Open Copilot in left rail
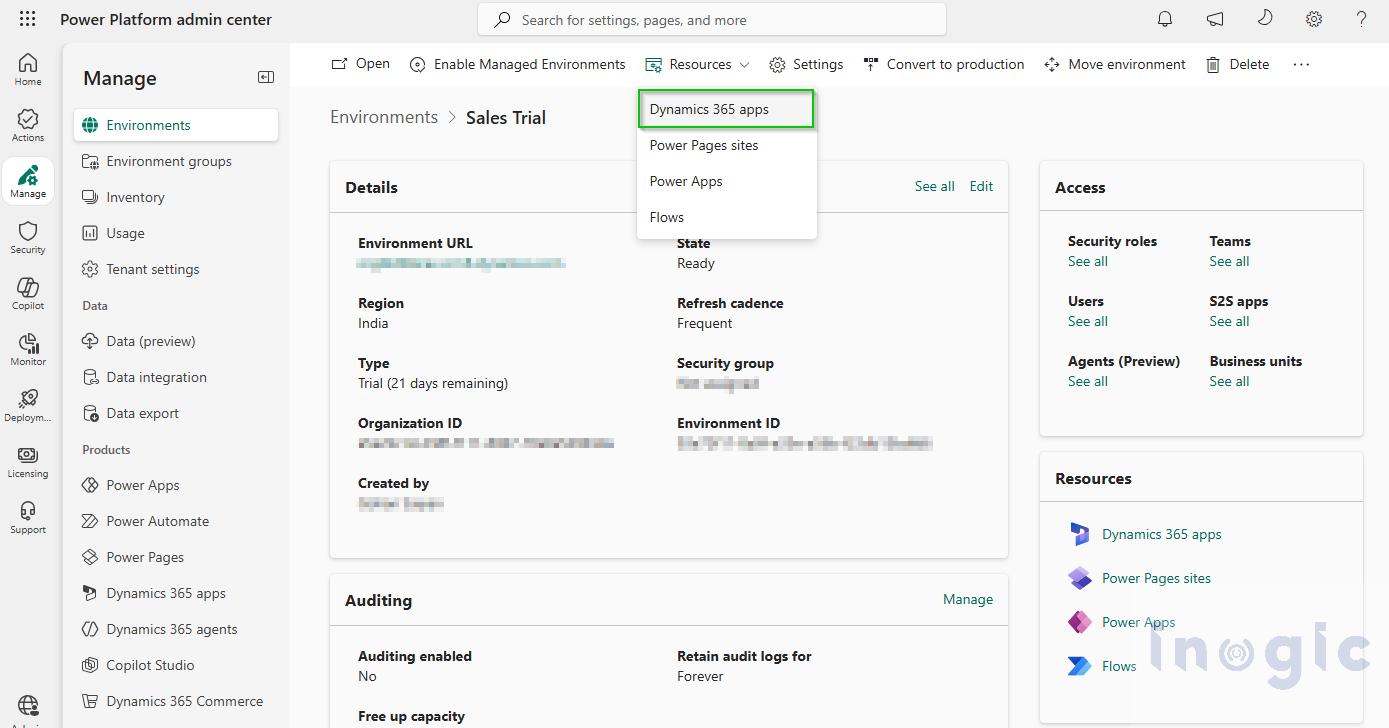Viewport: 1389px width, 728px height. (x=28, y=293)
